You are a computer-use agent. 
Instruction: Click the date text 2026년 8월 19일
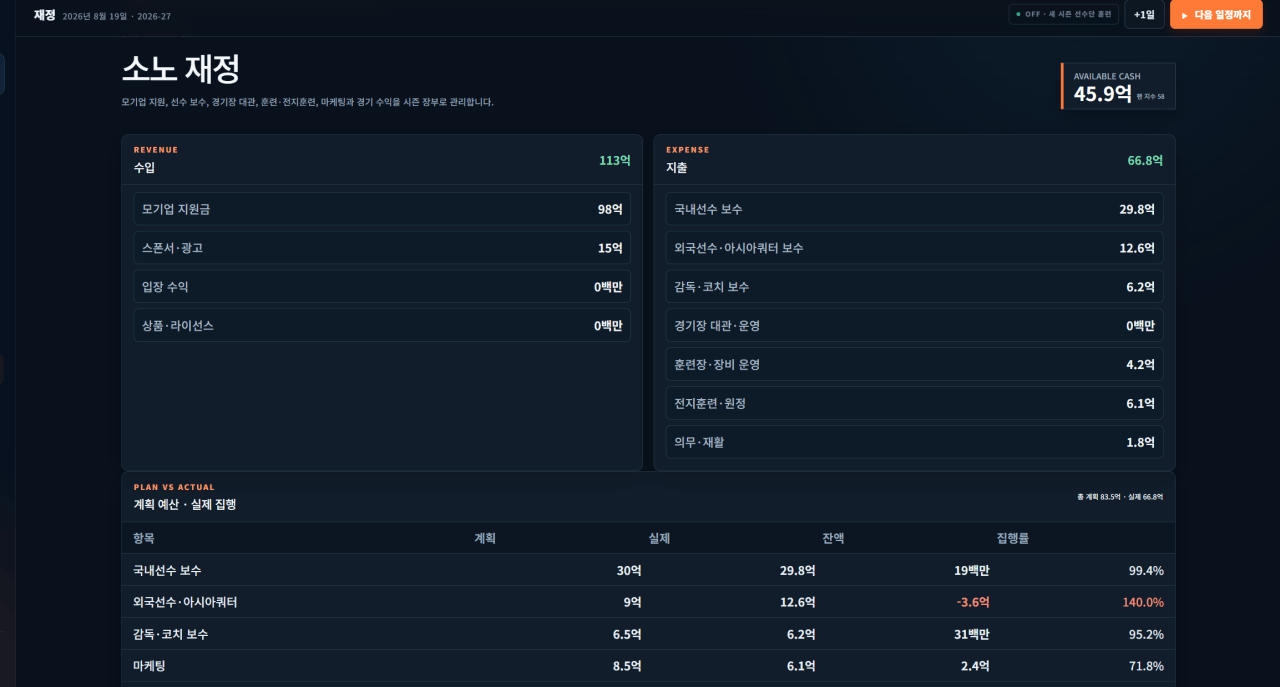(94, 16)
